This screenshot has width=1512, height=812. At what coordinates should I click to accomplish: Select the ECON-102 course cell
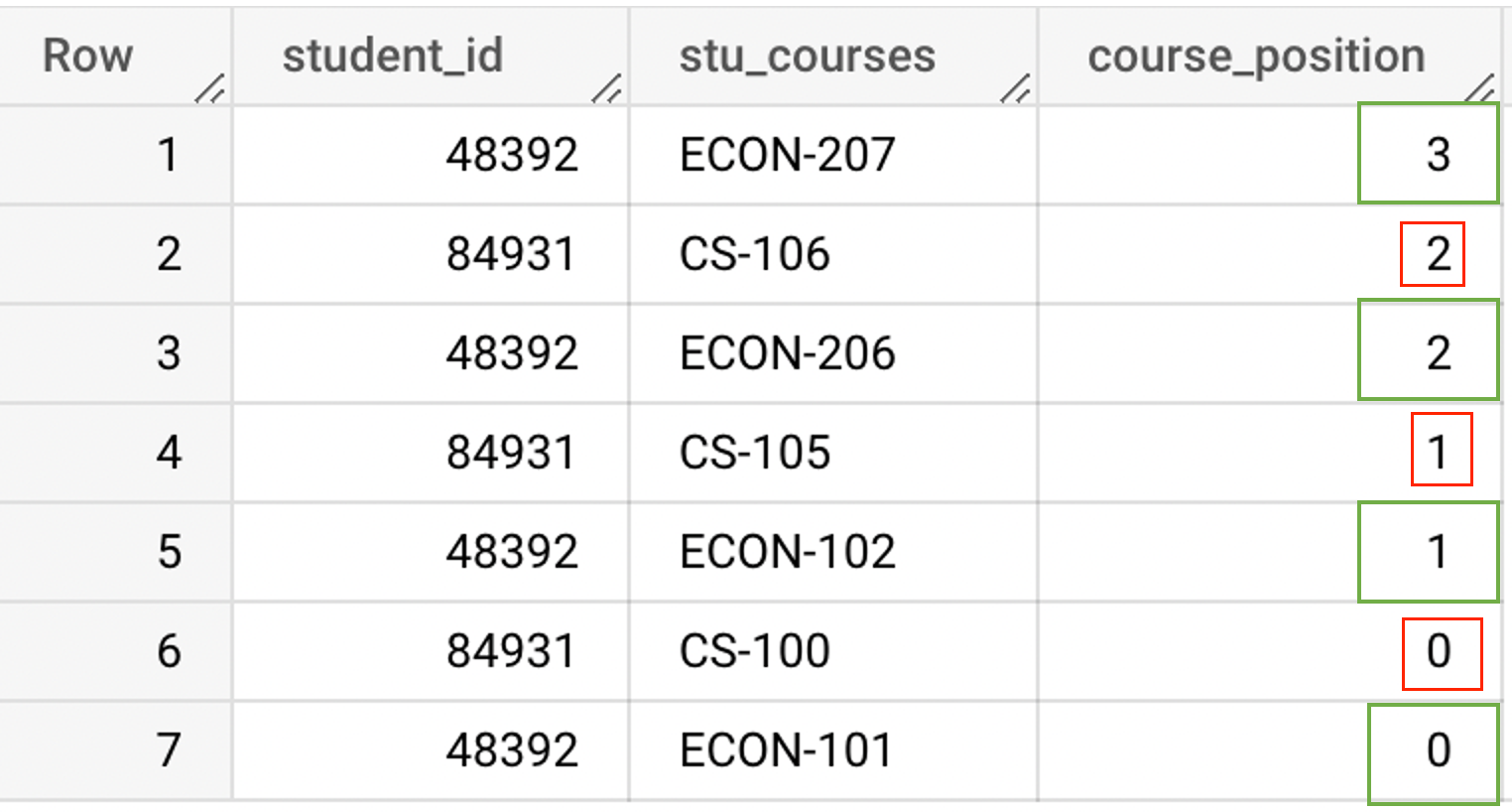tap(787, 552)
